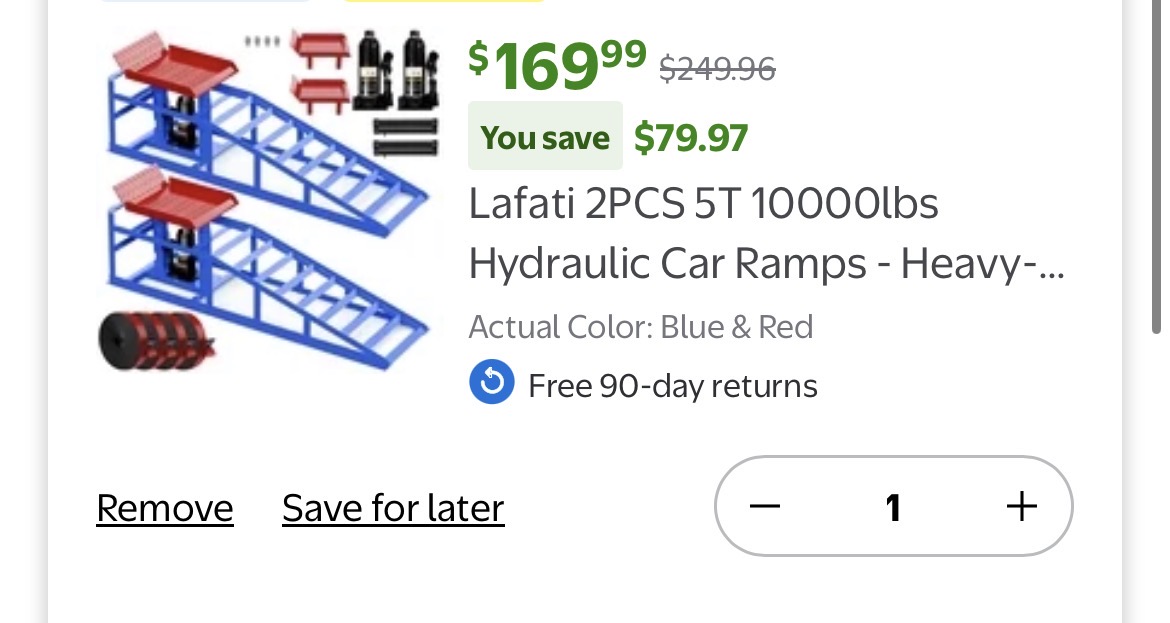Image resolution: width=1170 pixels, height=623 pixels.
Task: Click the crossed-out $249.96 original price
Action: pyautogui.click(x=717, y=68)
